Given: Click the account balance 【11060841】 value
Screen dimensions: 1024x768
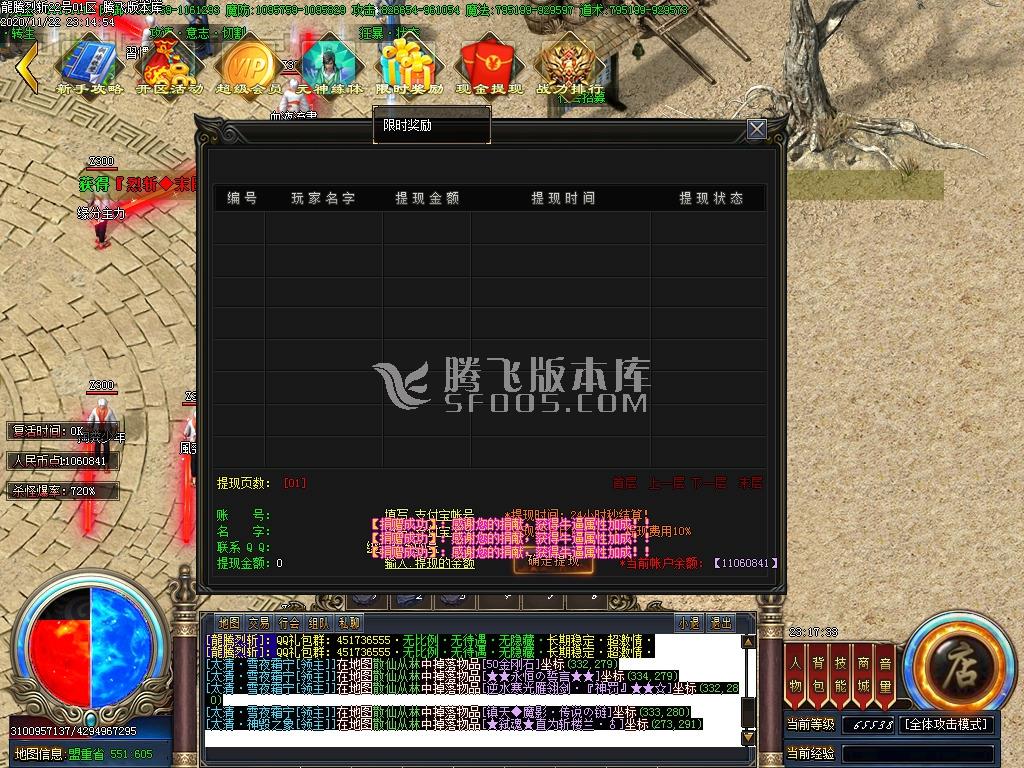Looking at the screenshot, I should 746,563.
